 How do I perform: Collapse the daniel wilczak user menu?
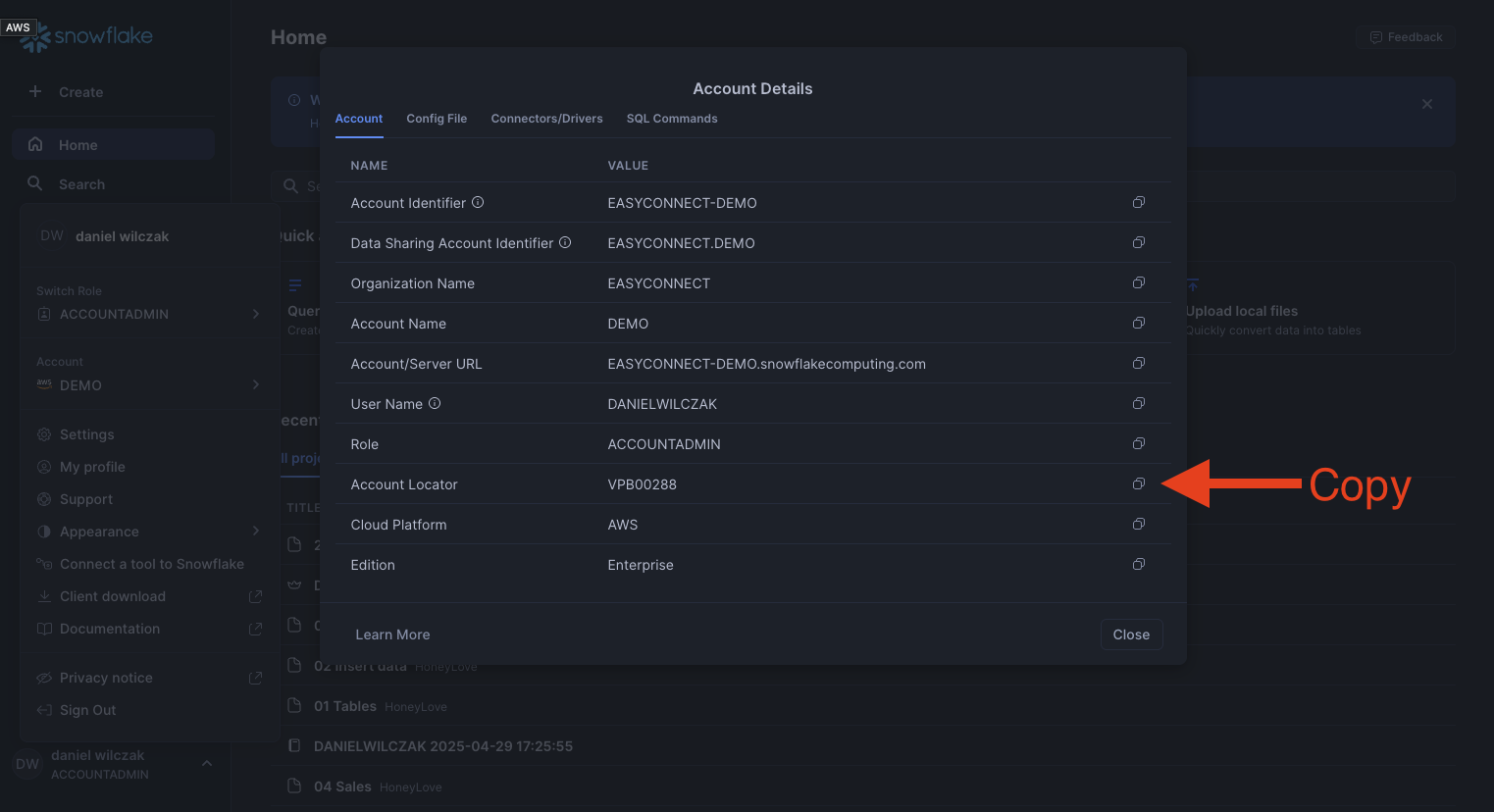(x=206, y=764)
